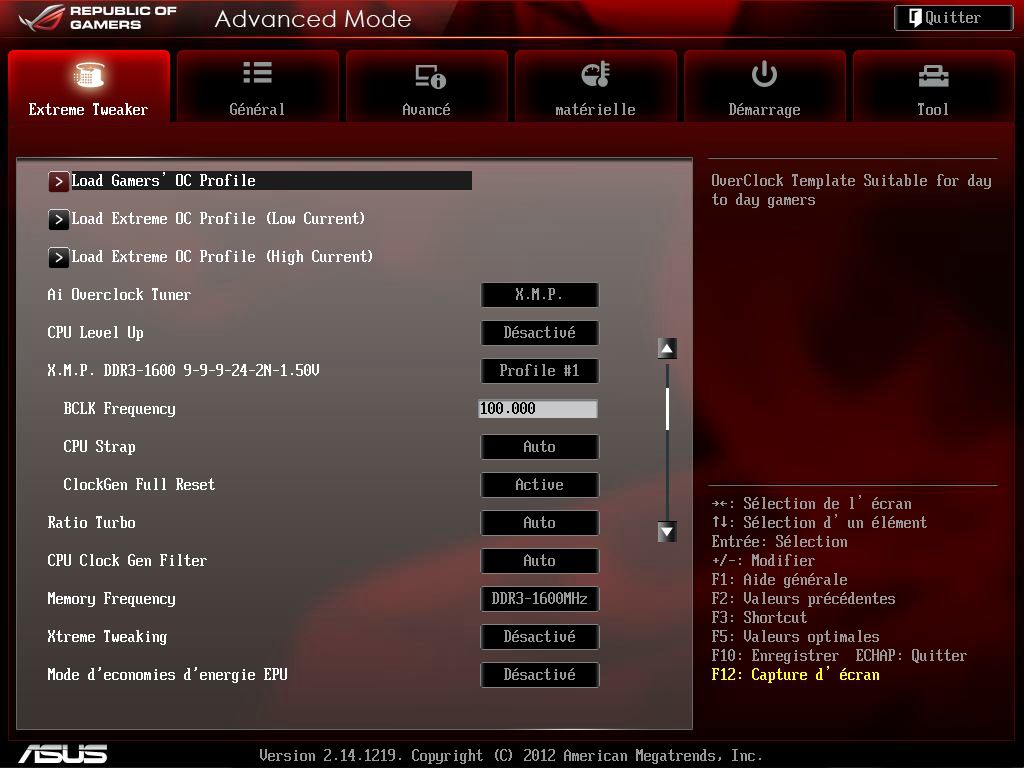Open the CPU Strap Auto dropdown
Viewport: 1024px width, 768px height.
[x=539, y=447]
